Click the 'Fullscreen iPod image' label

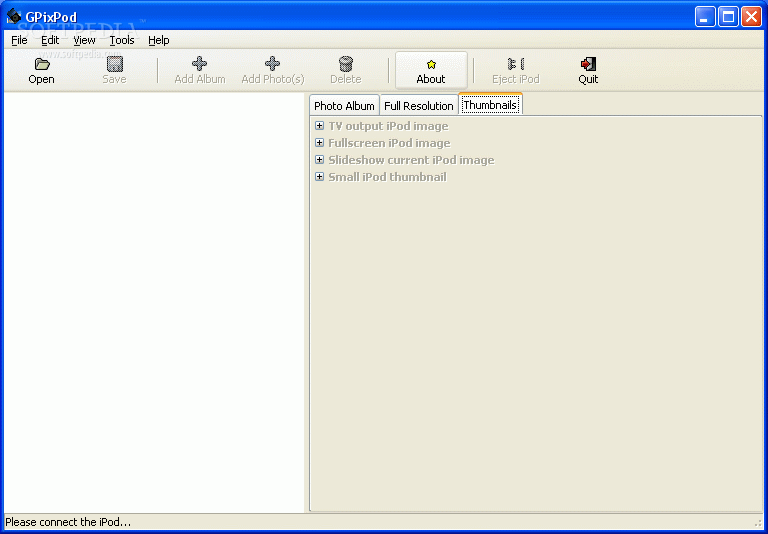tap(389, 143)
